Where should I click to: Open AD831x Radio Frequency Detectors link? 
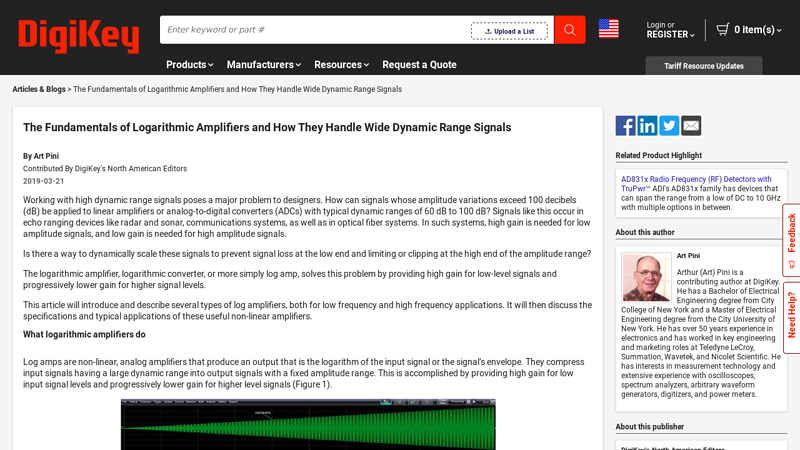click(x=696, y=184)
